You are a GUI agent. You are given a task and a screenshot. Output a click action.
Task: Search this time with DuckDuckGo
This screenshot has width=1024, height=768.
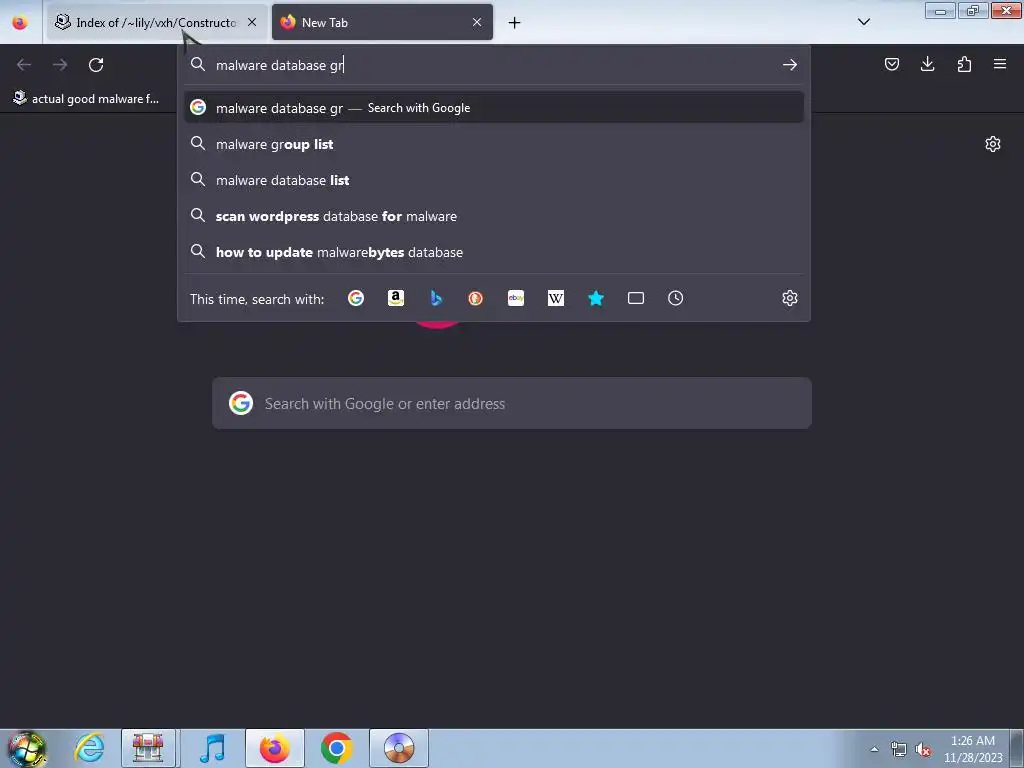pyautogui.click(x=475, y=298)
